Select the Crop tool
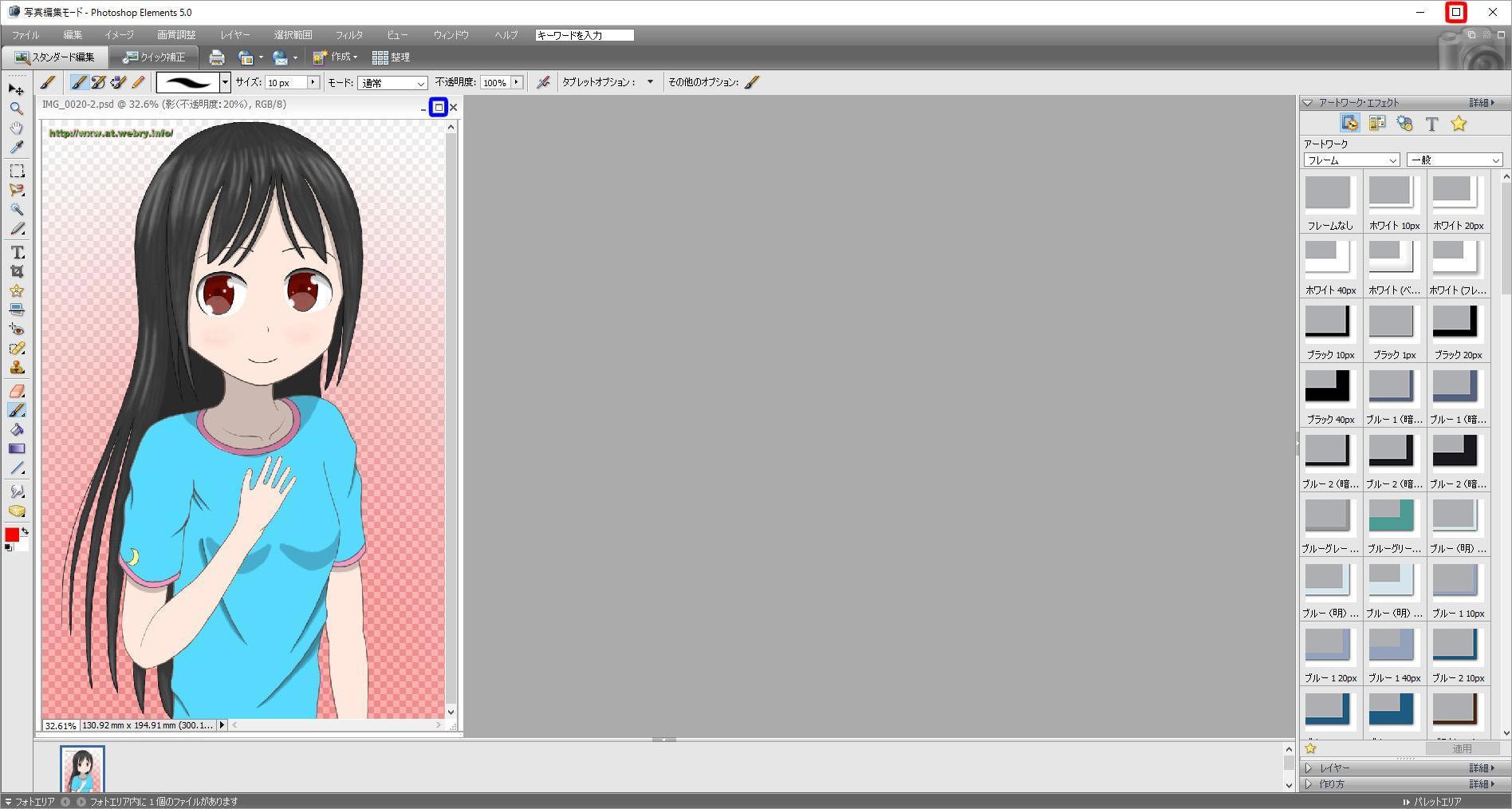 coord(16,271)
